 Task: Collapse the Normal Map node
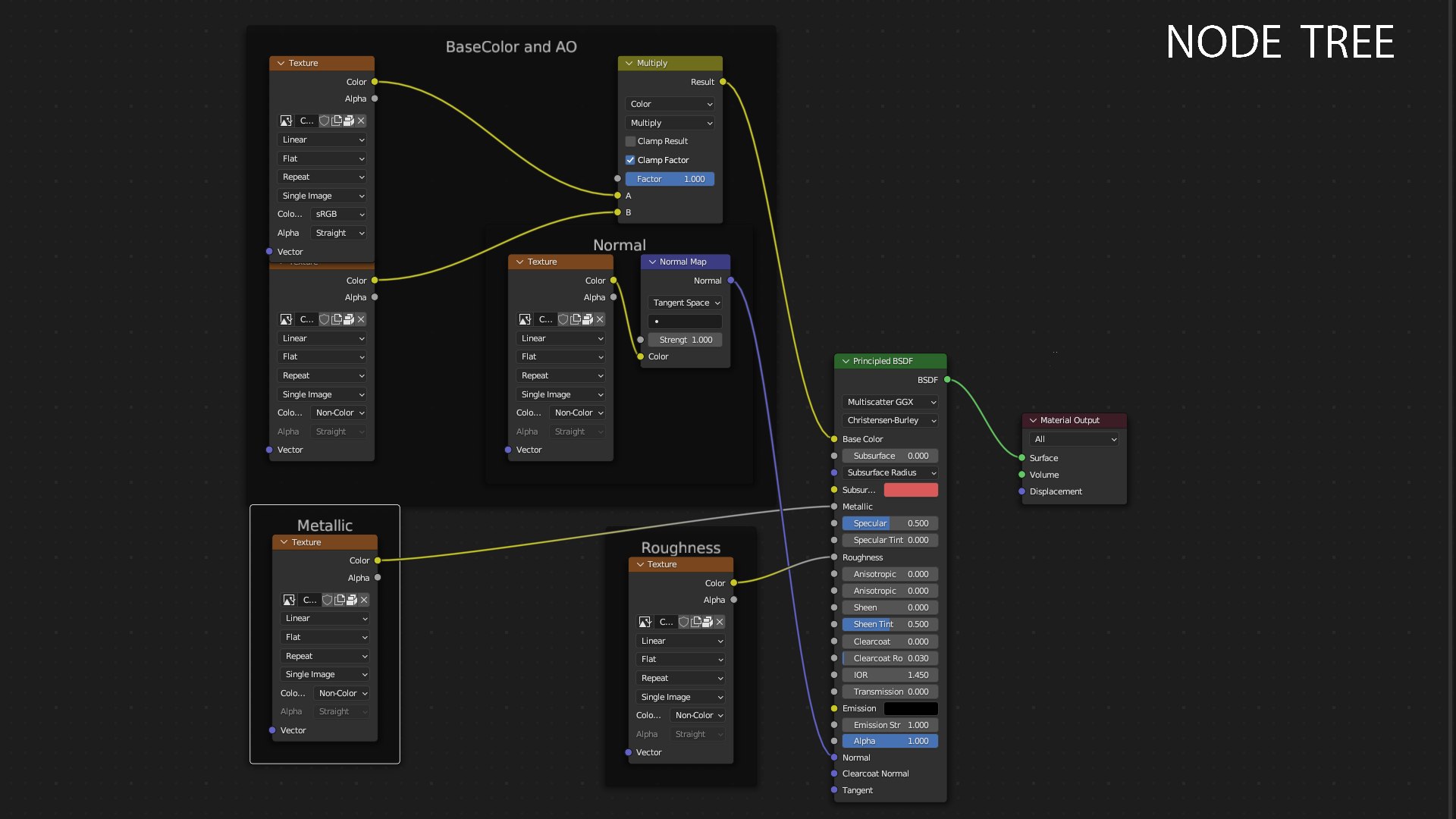652,262
